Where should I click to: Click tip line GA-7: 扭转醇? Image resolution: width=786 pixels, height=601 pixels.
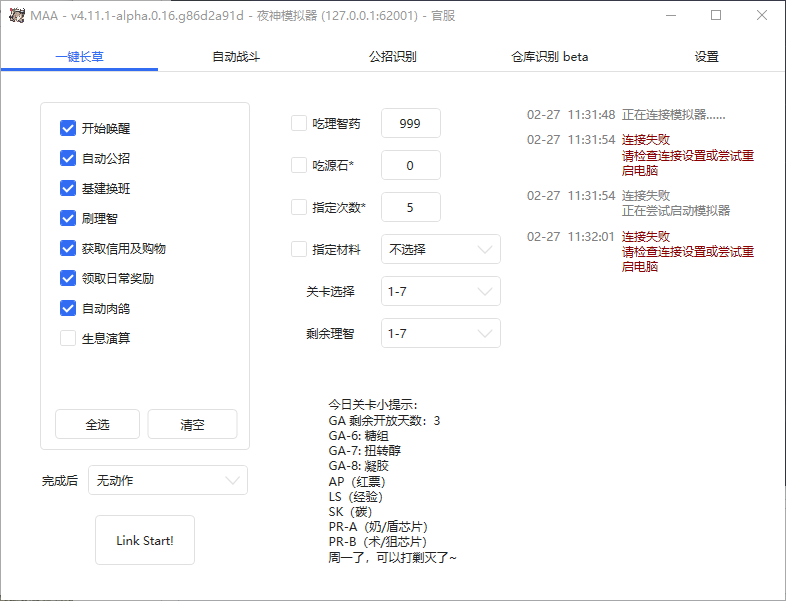coord(364,451)
